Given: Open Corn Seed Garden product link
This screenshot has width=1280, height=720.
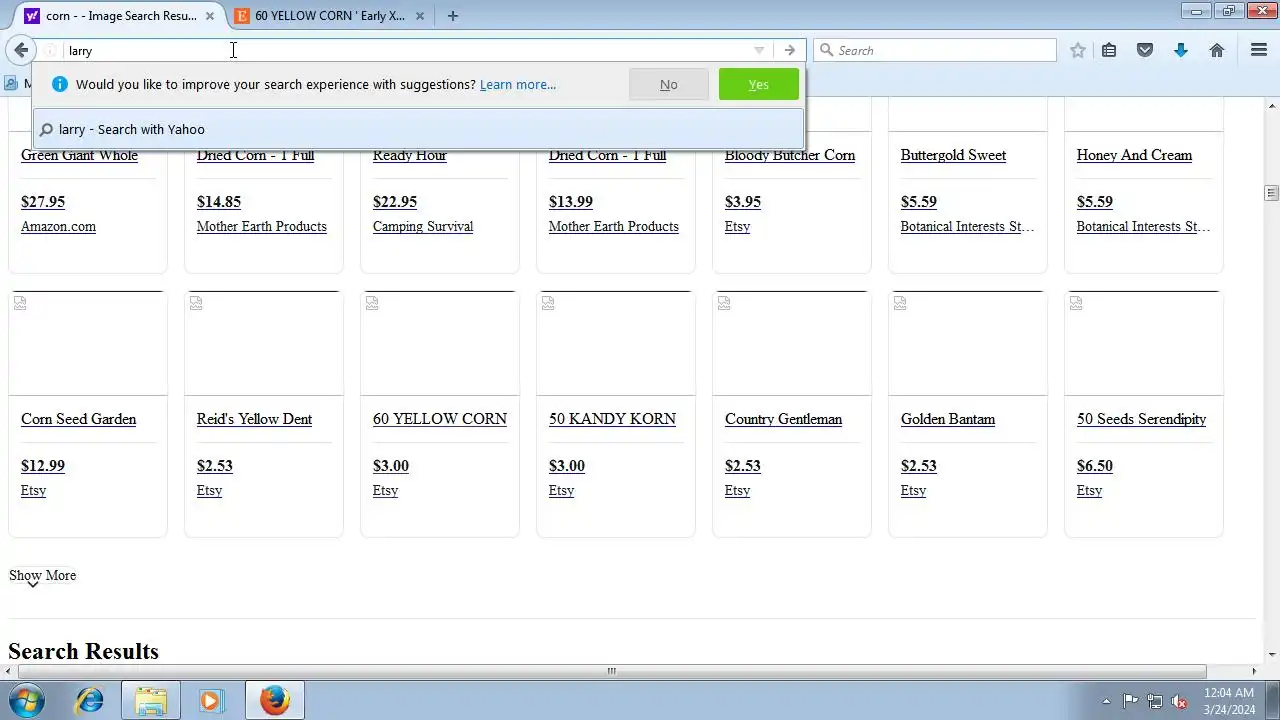Looking at the screenshot, I should pyautogui.click(x=78, y=419).
